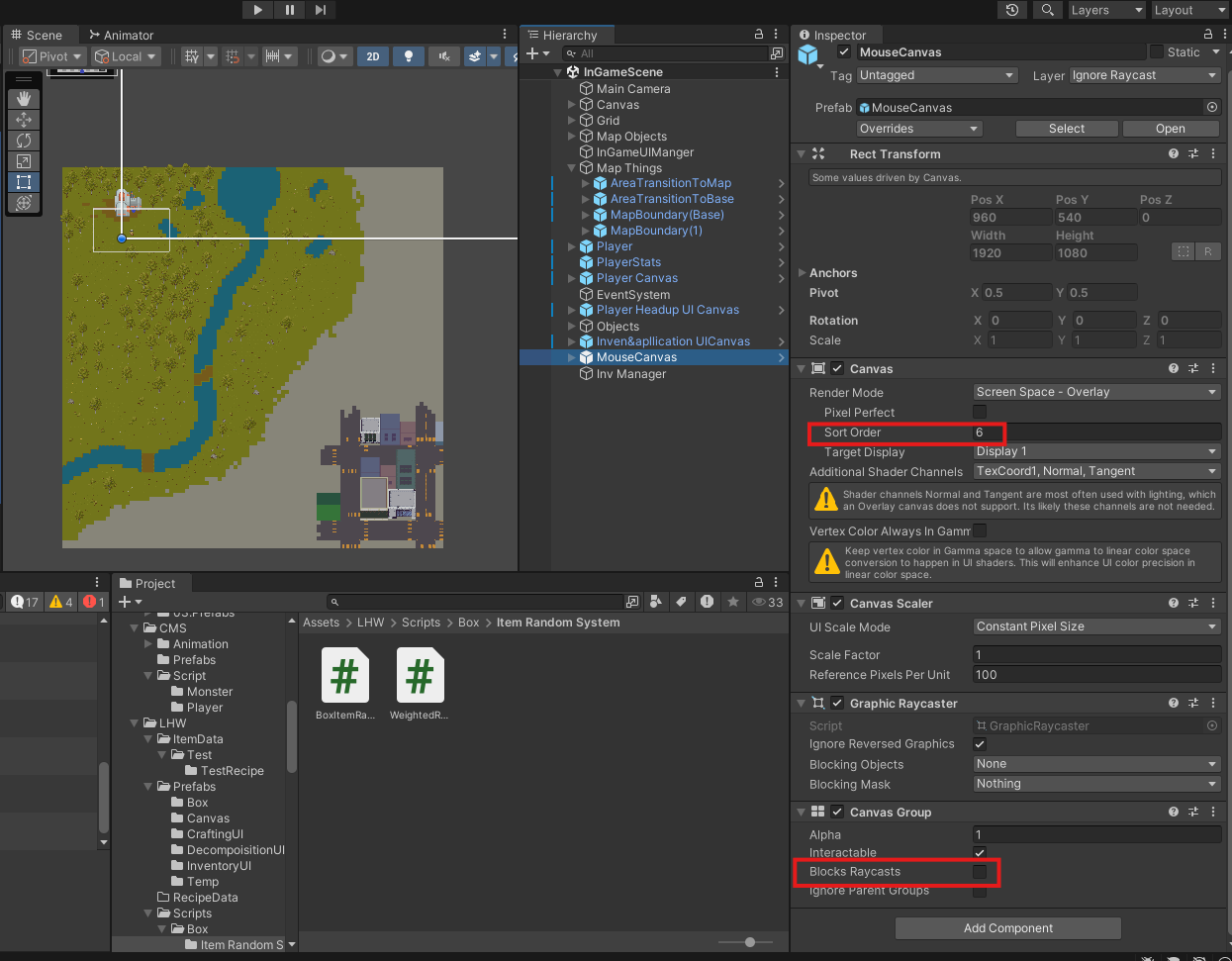
Task: Toggle Canvas Scaler enabled checkbox
Action: (837, 603)
